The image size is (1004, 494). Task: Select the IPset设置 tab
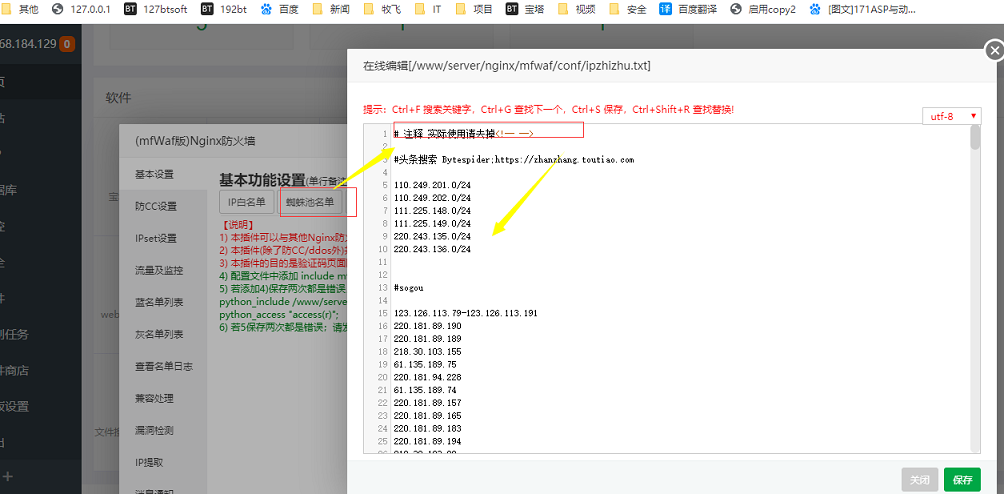click(155, 238)
